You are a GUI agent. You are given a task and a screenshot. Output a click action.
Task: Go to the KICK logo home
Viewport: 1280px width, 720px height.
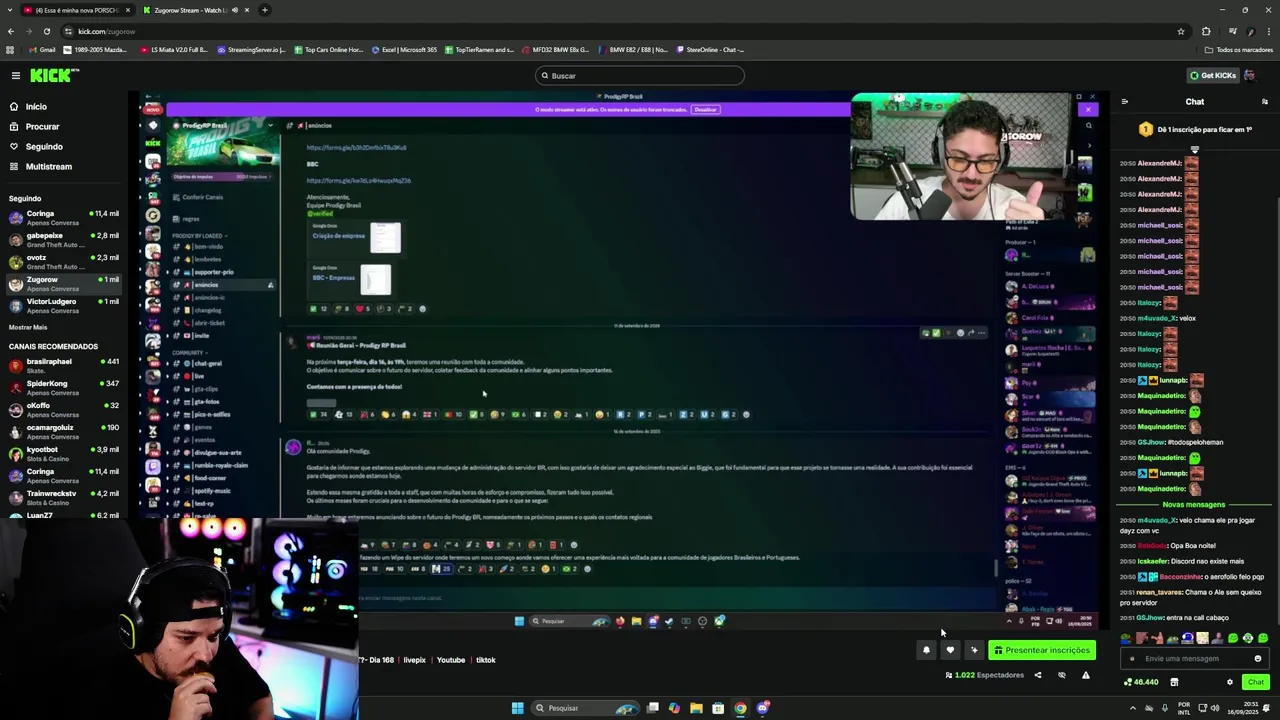pyautogui.click(x=54, y=75)
